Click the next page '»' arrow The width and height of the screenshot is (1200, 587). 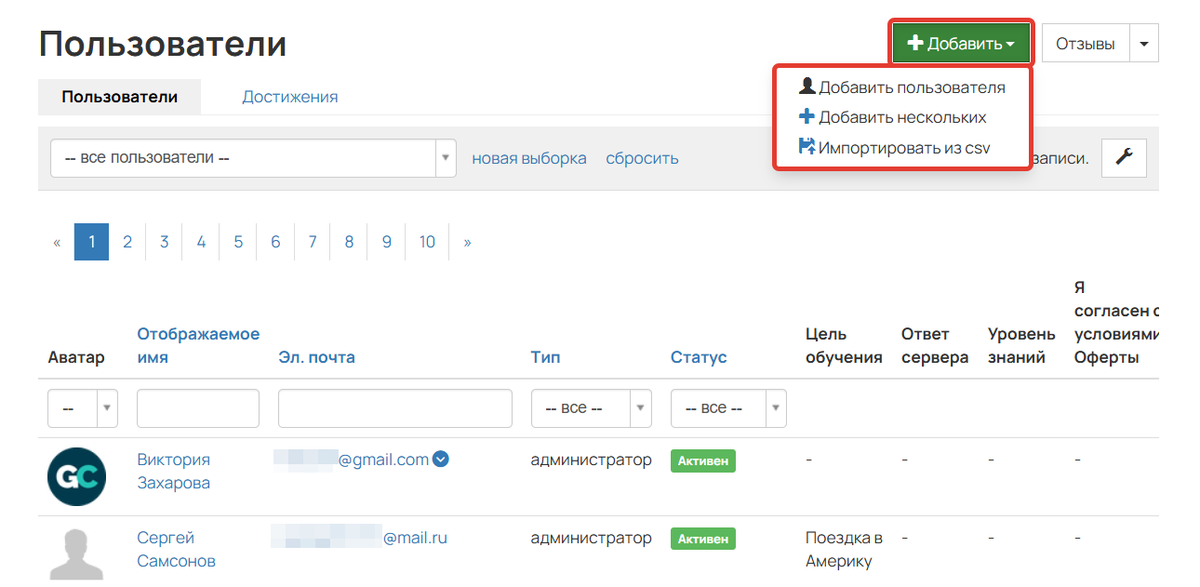pyautogui.click(x=467, y=242)
